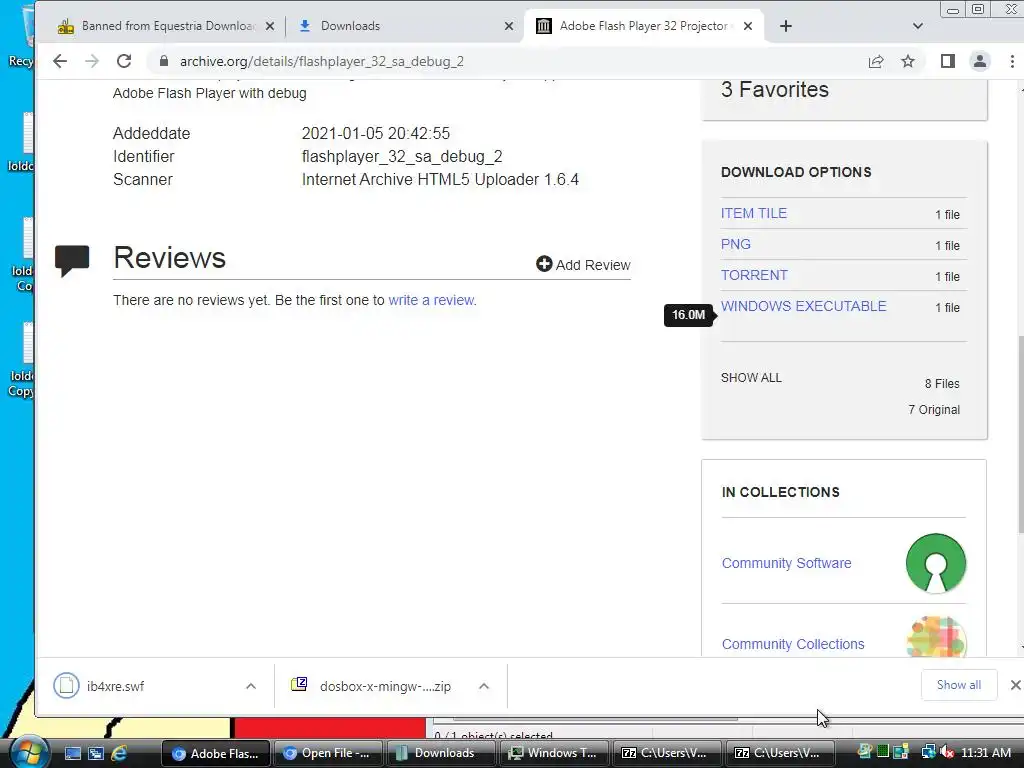This screenshot has width=1024, height=768.
Task: Open the browser side panel icon
Action: click(948, 61)
